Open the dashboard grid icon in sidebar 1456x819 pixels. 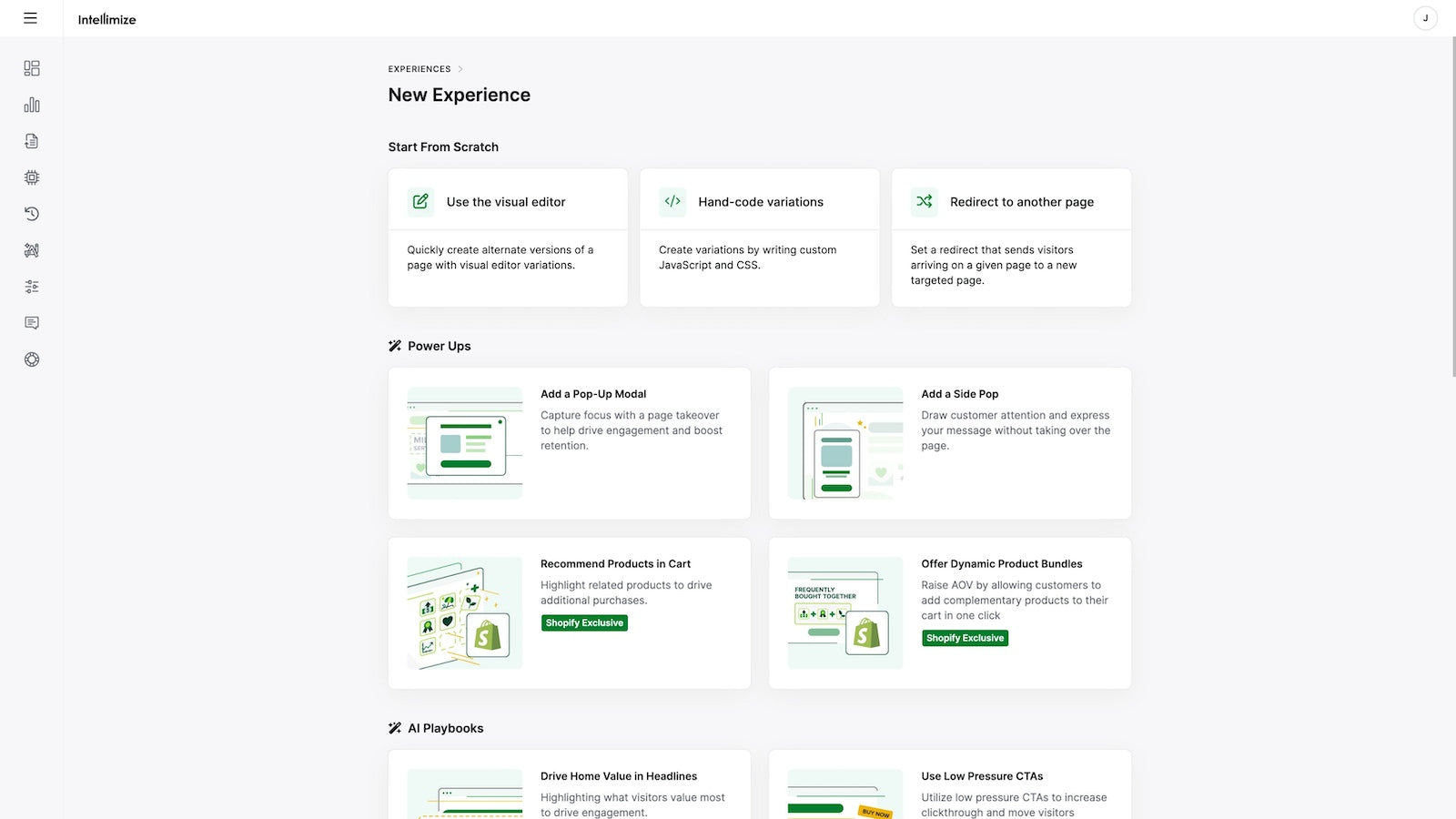(x=31, y=68)
